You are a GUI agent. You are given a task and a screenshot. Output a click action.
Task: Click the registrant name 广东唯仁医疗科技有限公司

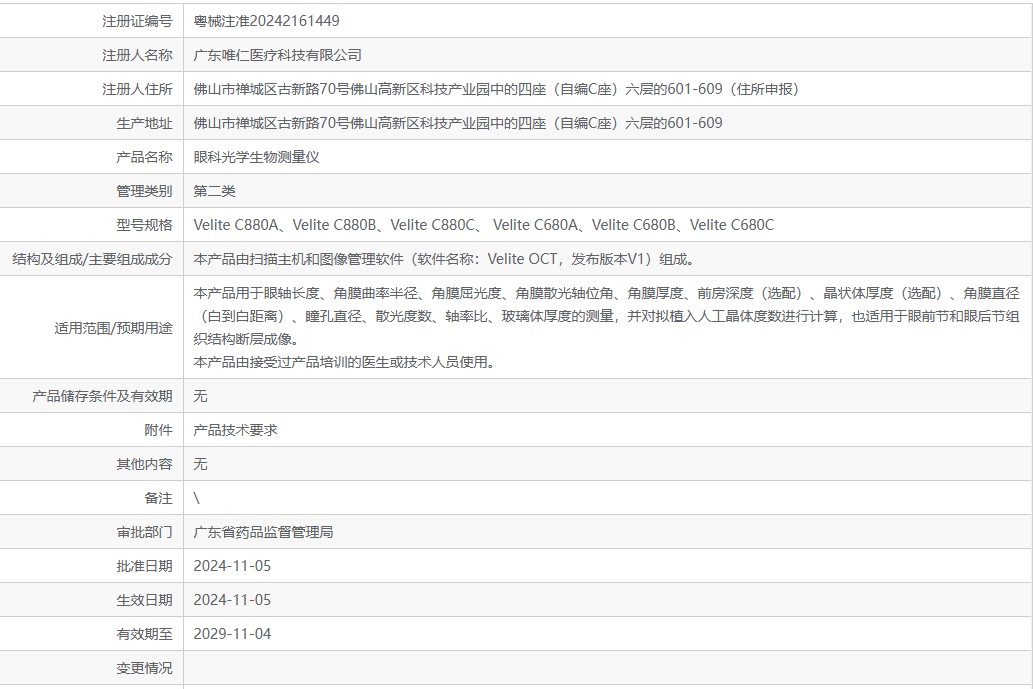click(x=277, y=55)
